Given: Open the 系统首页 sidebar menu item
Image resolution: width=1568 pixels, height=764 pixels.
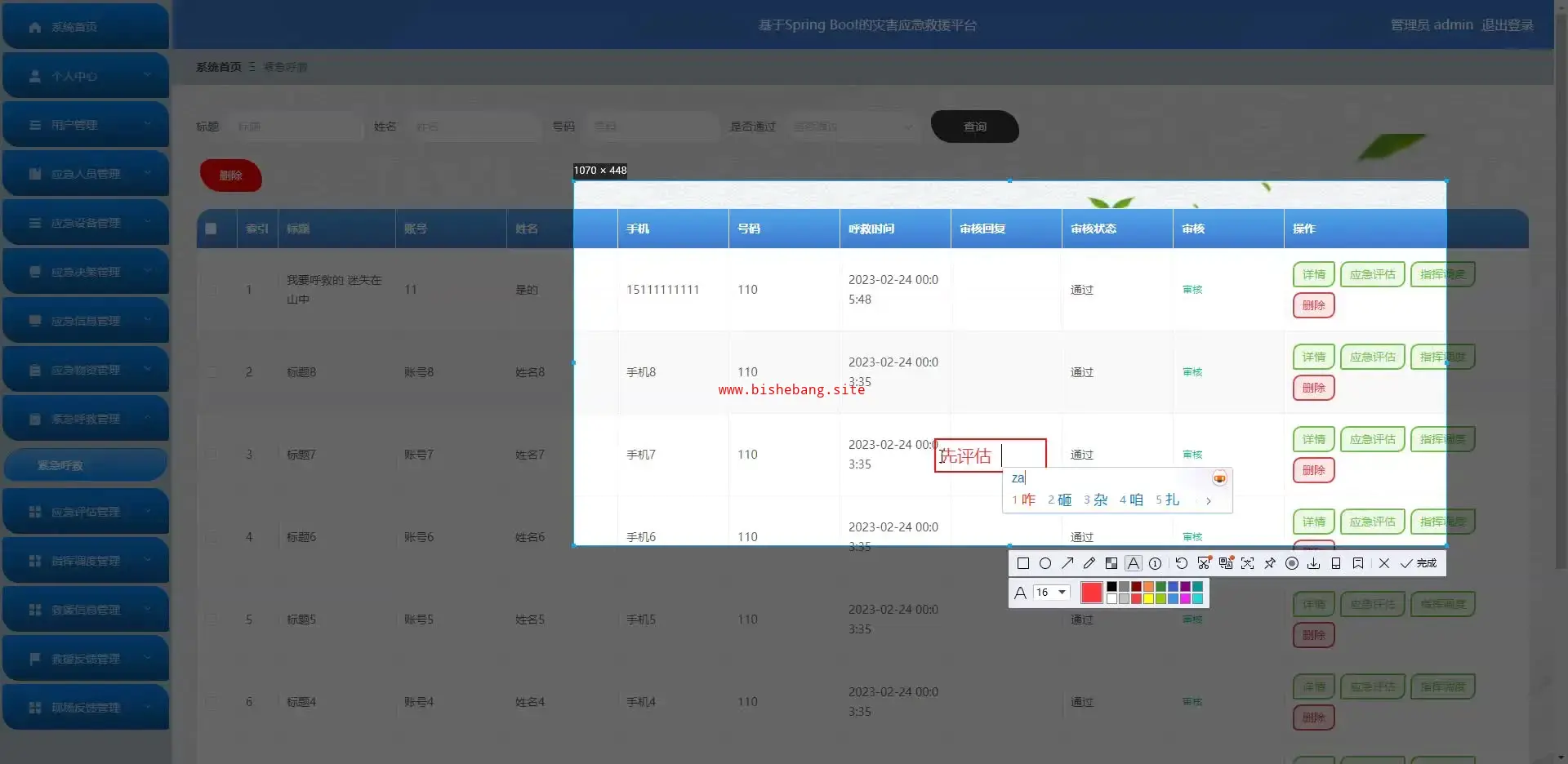Looking at the screenshot, I should (x=86, y=27).
